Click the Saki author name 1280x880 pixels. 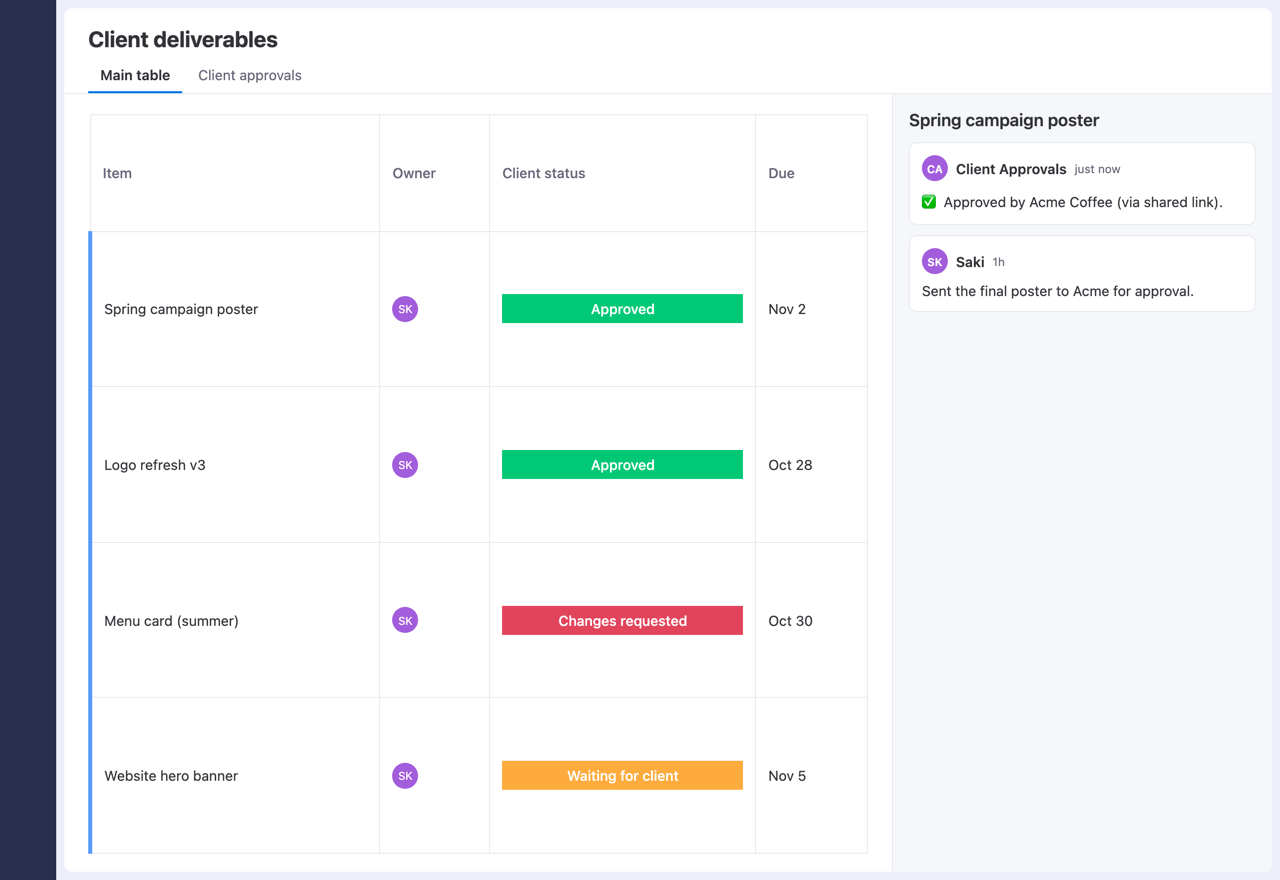(970, 262)
